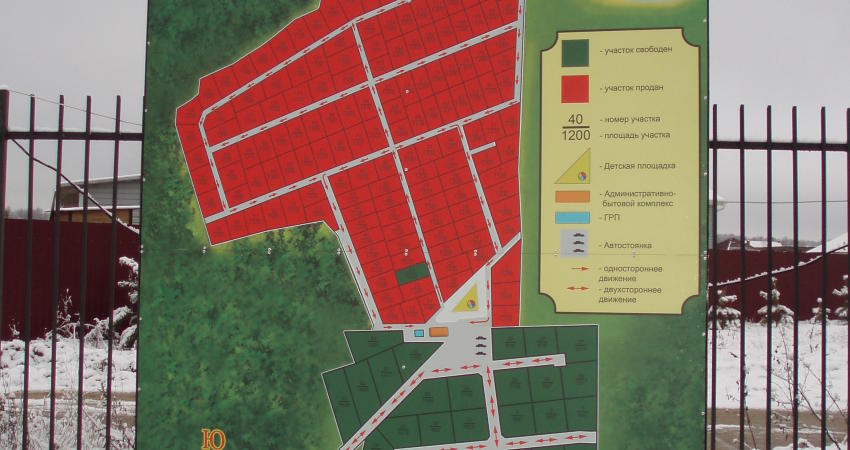Click the red sold-plot swatch in the legend
The image size is (850, 450).
575,89
